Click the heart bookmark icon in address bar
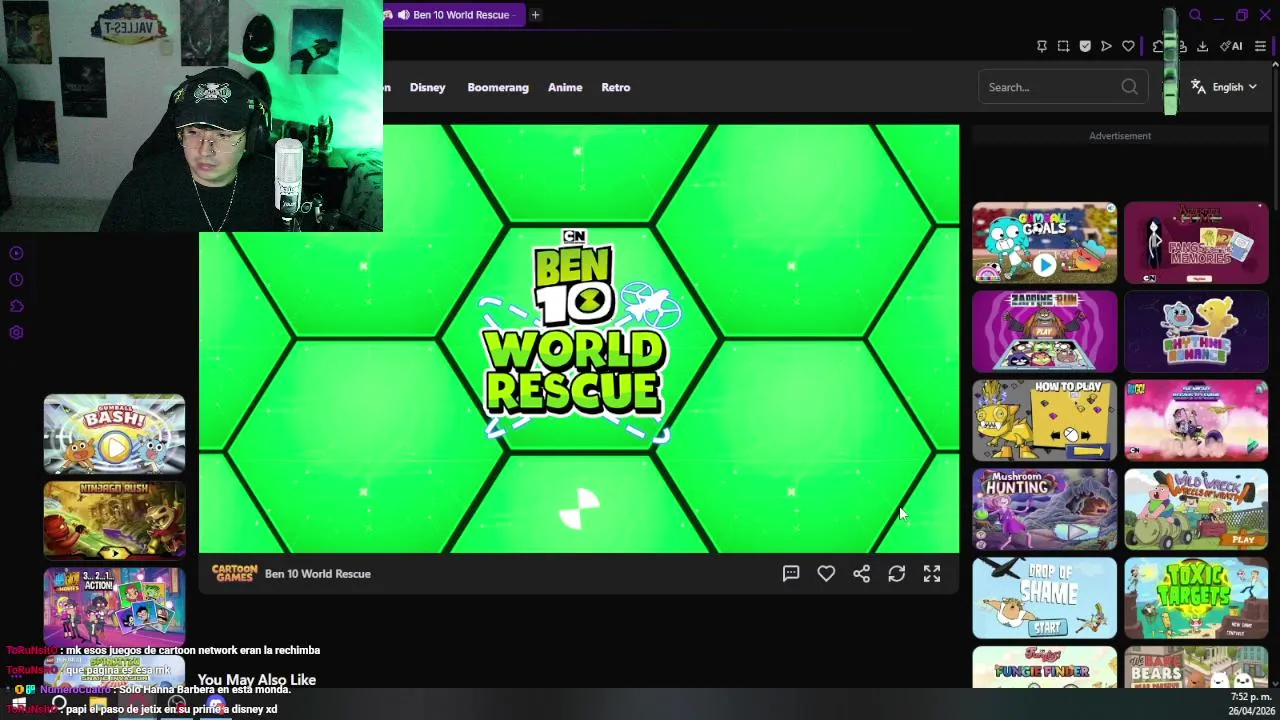Screen dimensions: 1280x720 click(1128, 46)
